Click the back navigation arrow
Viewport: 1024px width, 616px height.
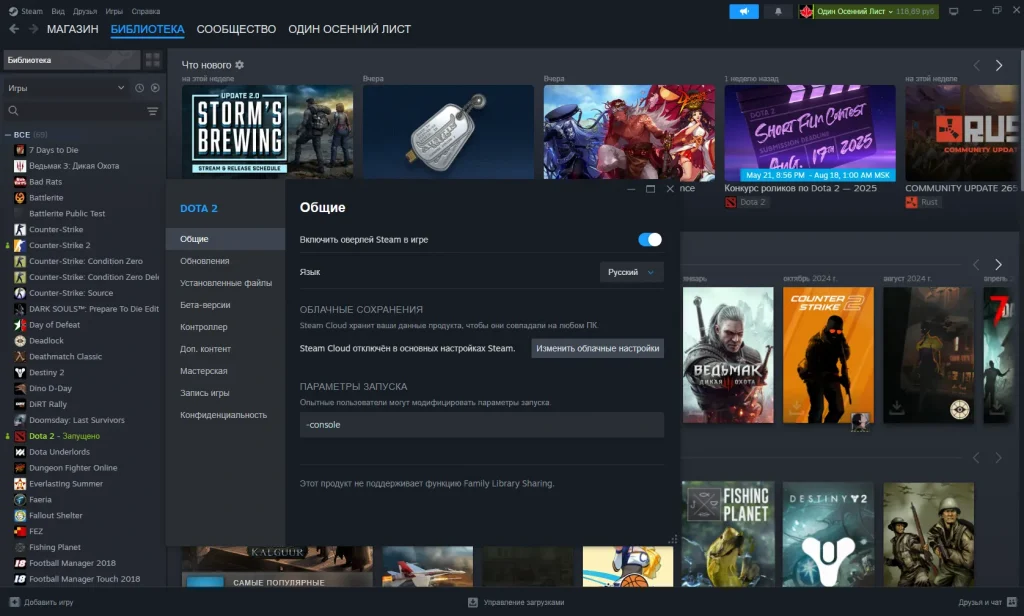[x=14, y=29]
